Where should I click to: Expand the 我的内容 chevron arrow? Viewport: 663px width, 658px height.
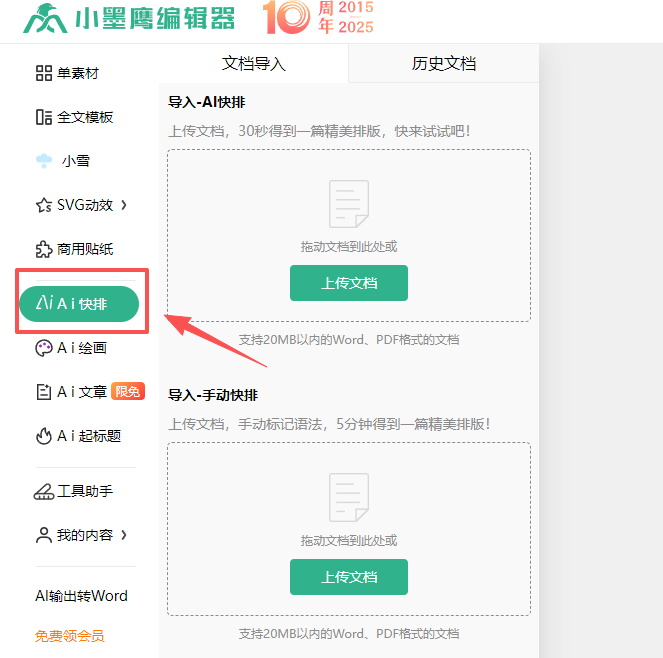click(124, 535)
